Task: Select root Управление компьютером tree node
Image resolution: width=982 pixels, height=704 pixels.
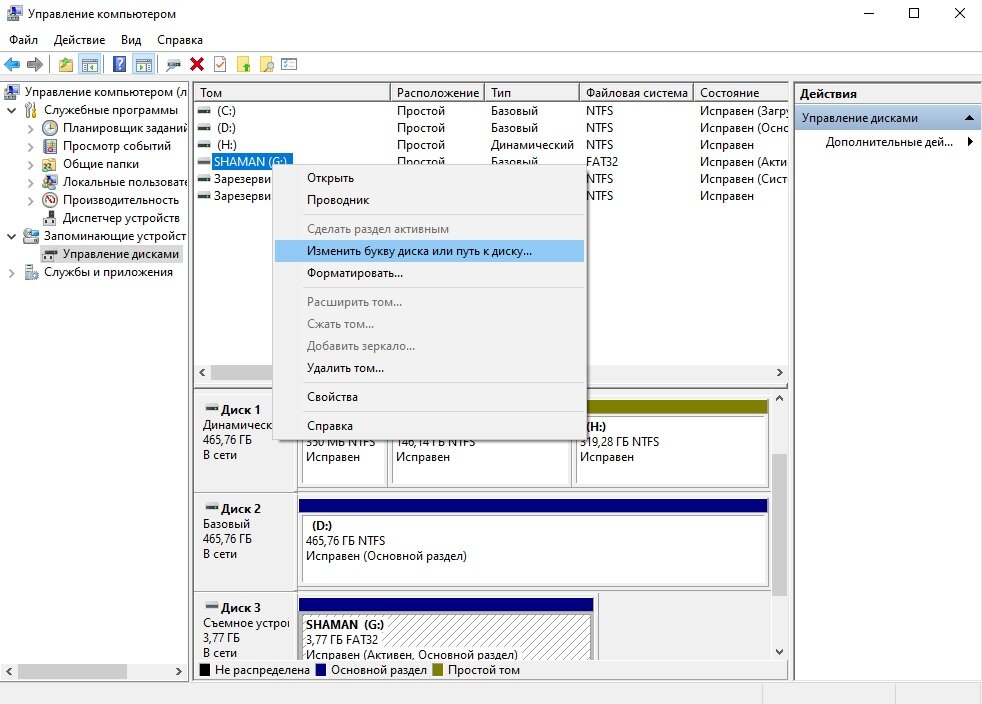Action: click(x=105, y=92)
